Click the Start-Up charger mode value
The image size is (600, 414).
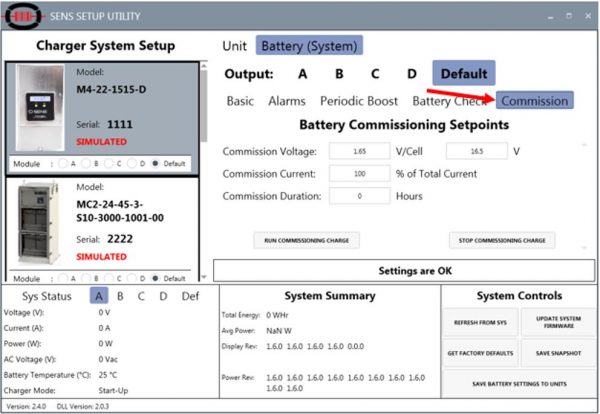click(x=113, y=391)
